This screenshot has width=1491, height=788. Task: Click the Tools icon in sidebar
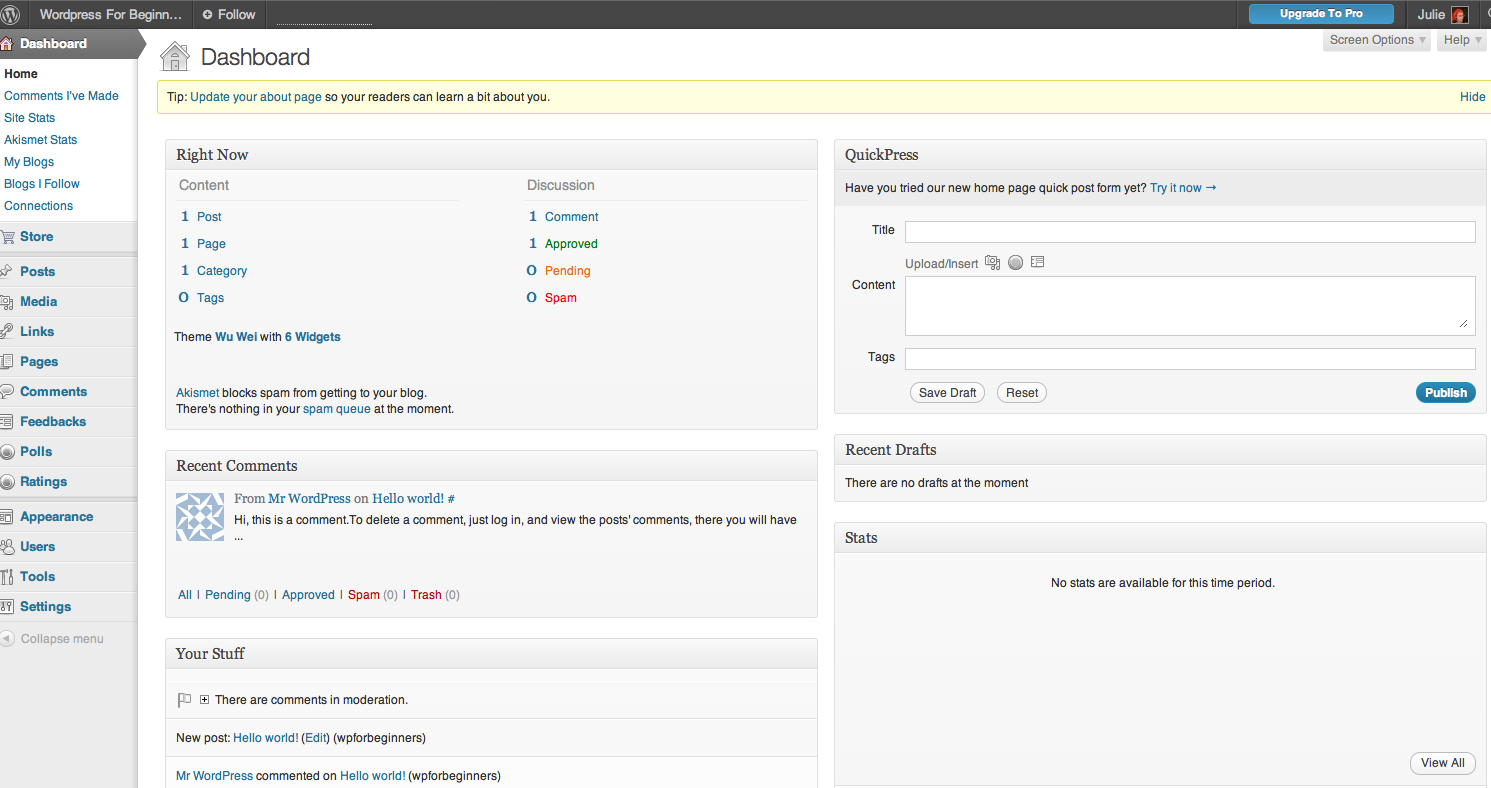tap(6, 577)
